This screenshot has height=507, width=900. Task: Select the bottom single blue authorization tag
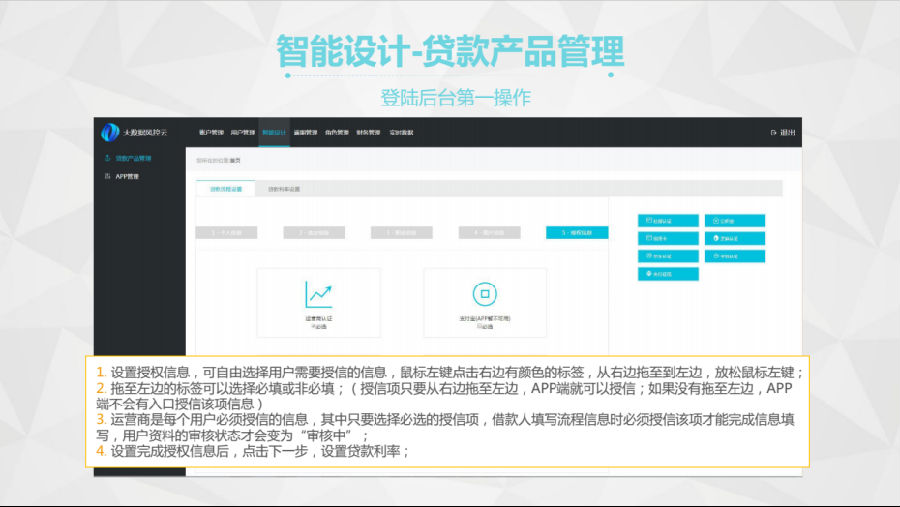pos(668,273)
